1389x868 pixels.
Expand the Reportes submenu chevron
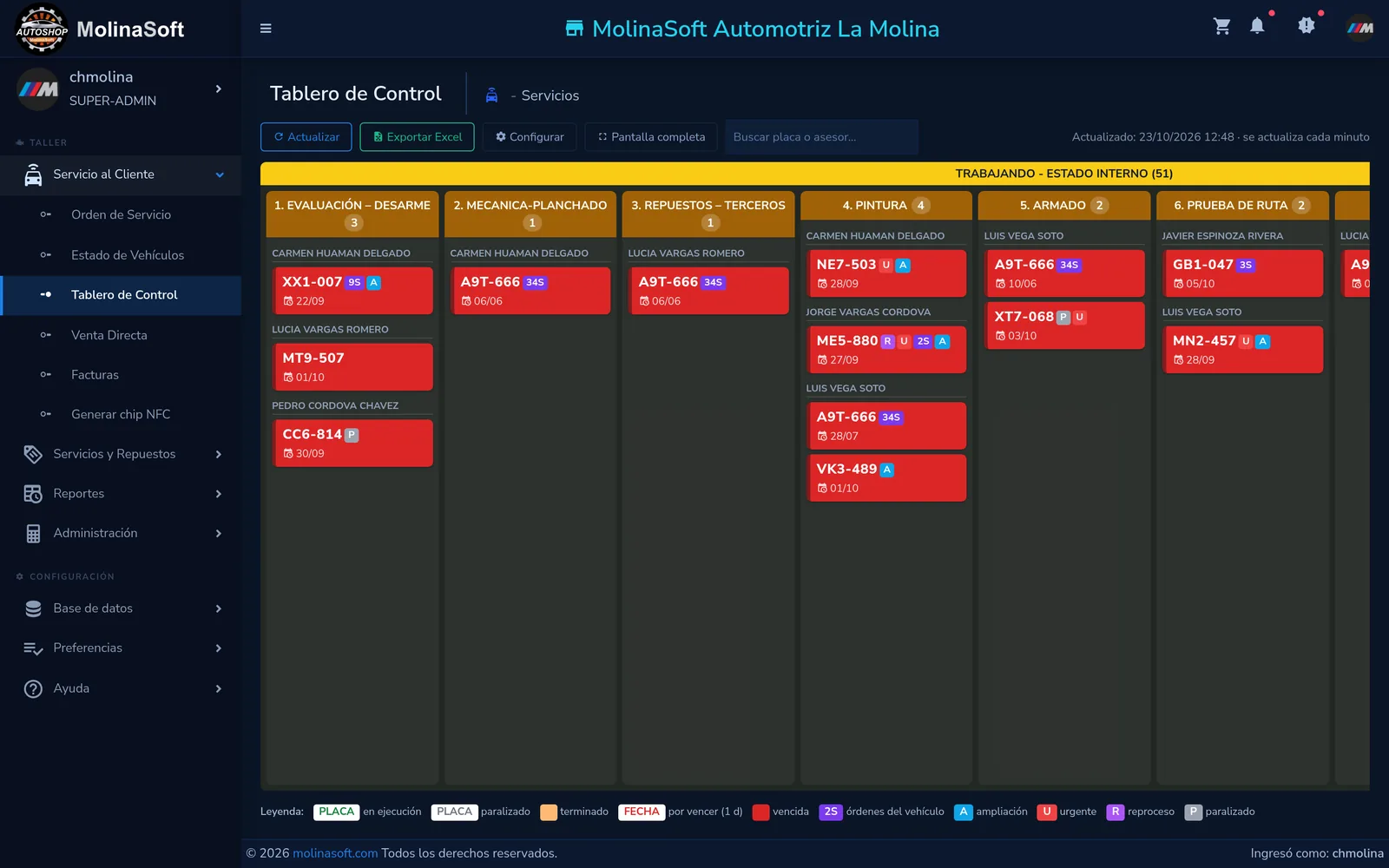point(218,494)
